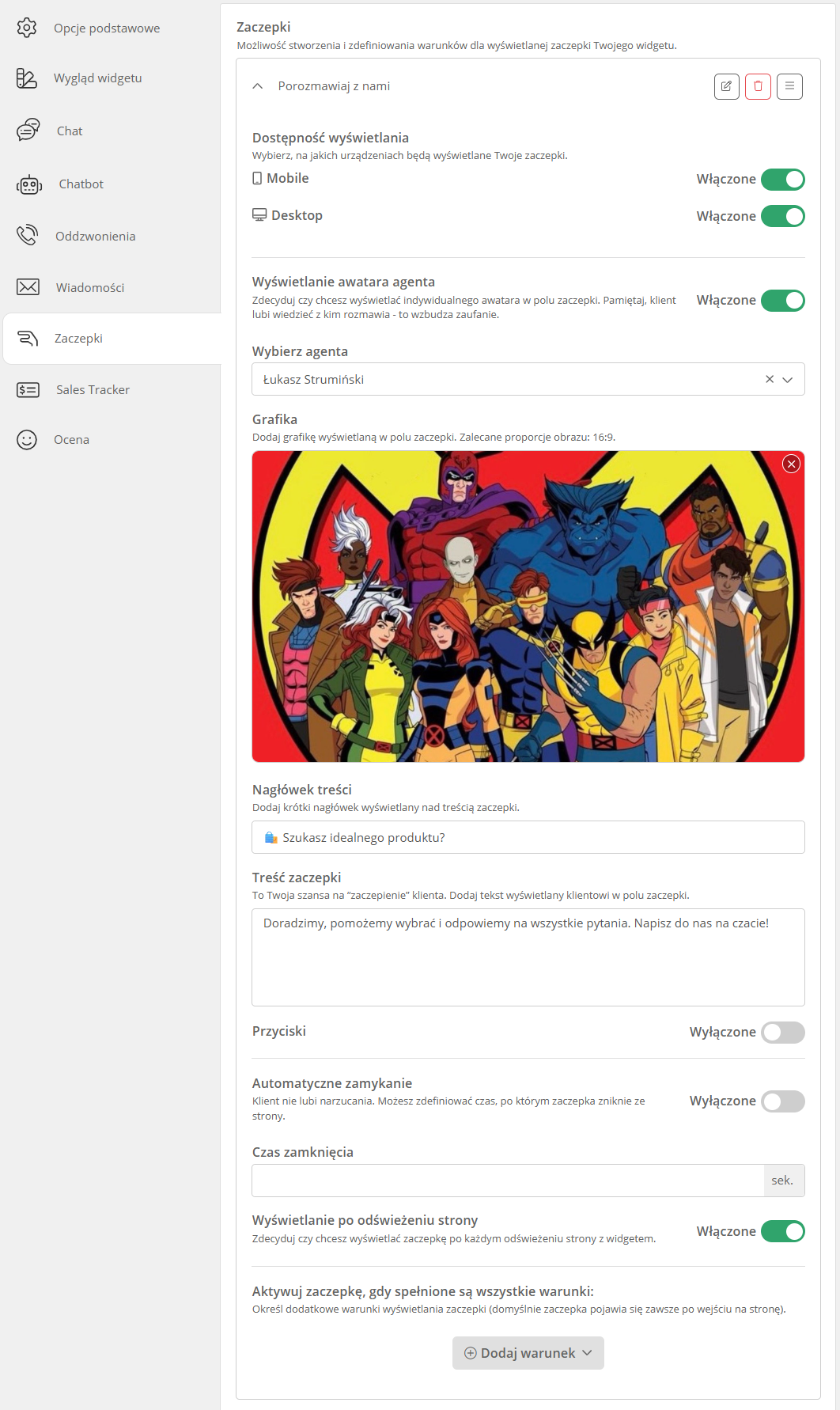Remove the uploaded graphic with the X
This screenshot has width=840, height=1410.
[x=791, y=464]
